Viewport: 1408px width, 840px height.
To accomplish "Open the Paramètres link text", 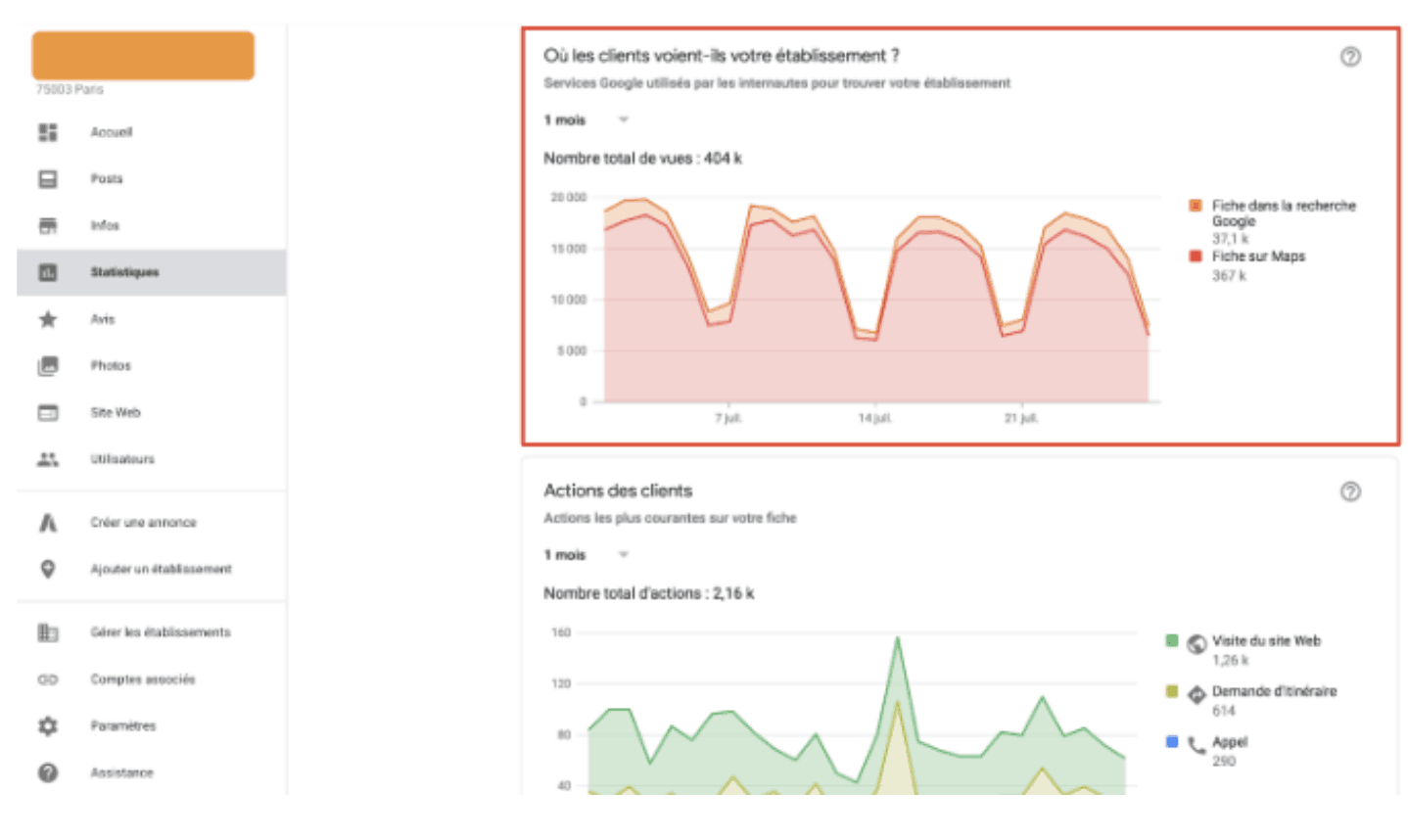I will click(123, 726).
